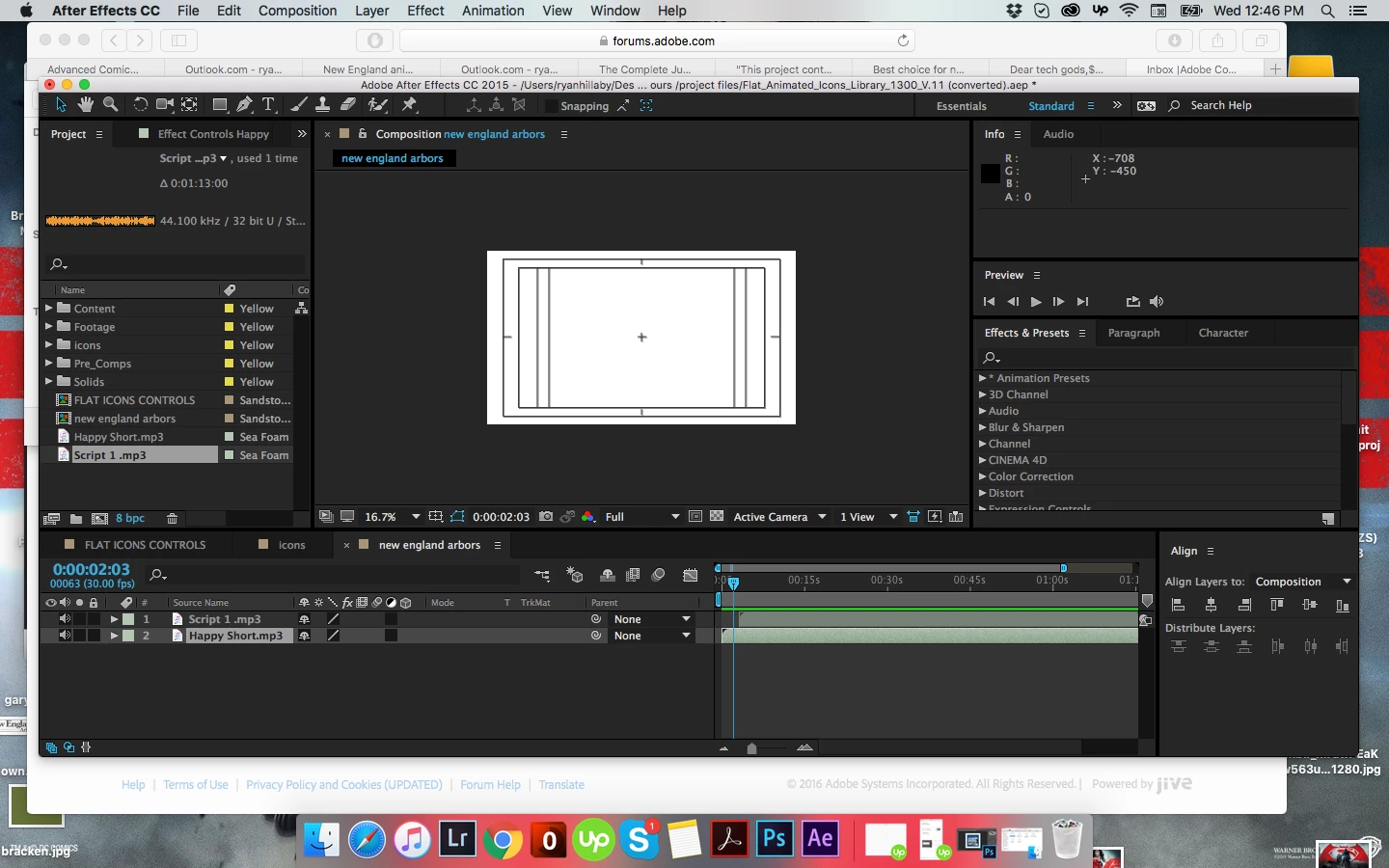Toggle the transparency grid icon

(x=717, y=517)
